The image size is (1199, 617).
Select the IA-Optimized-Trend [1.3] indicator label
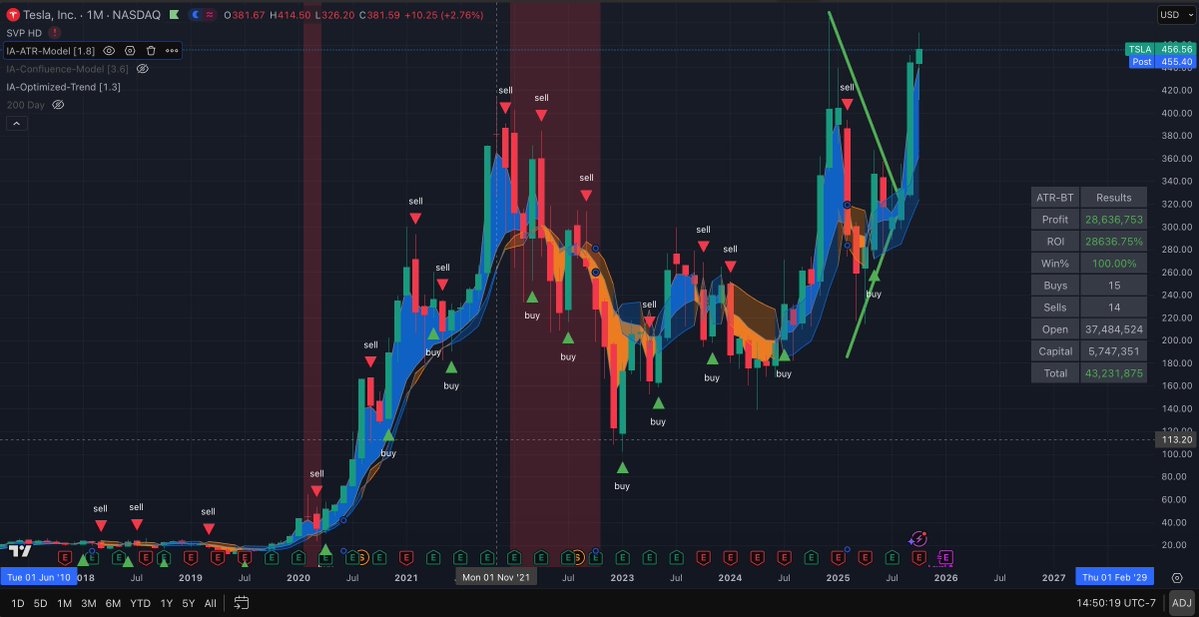pyautogui.click(x=63, y=87)
